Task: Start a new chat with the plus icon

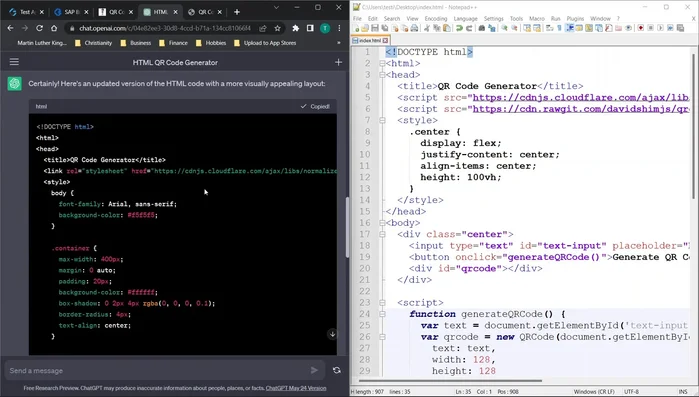Action: point(338,62)
